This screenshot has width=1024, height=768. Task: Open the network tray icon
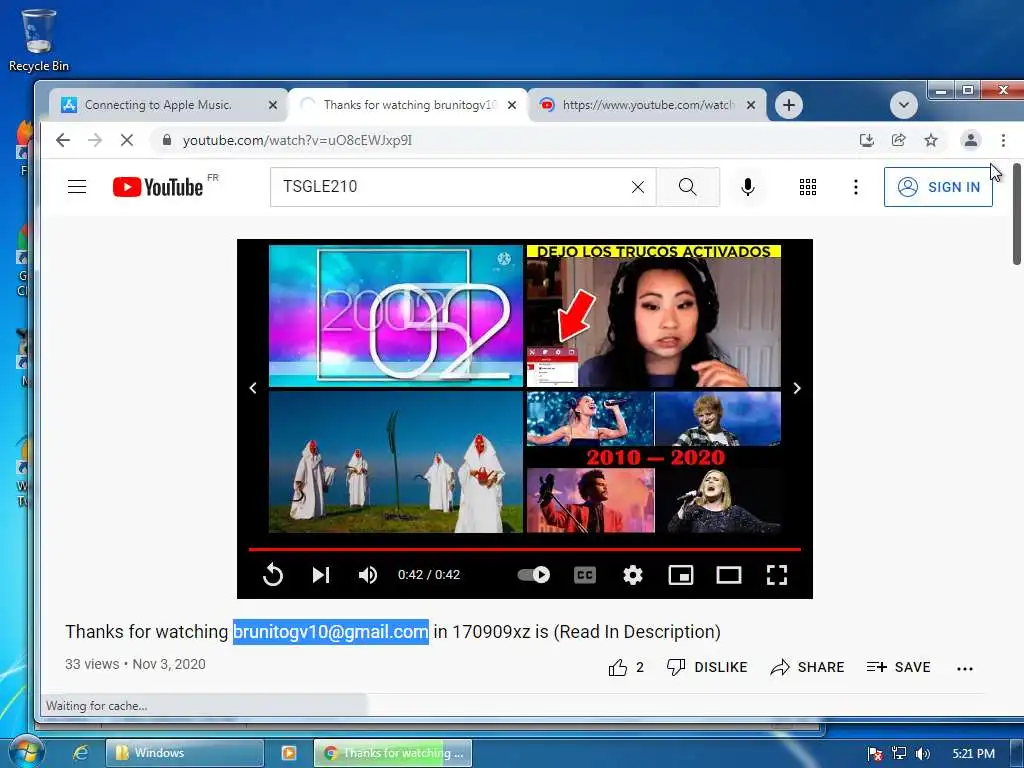click(899, 754)
